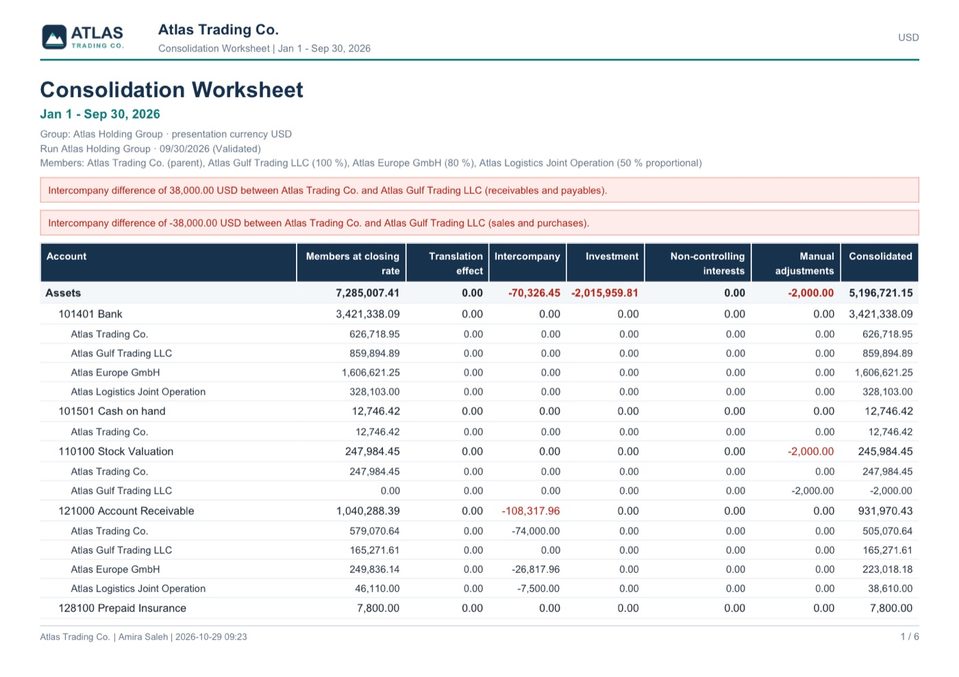Image resolution: width=959 pixels, height=677 pixels.
Task: Click the USD currency label in the header
Action: click(908, 37)
